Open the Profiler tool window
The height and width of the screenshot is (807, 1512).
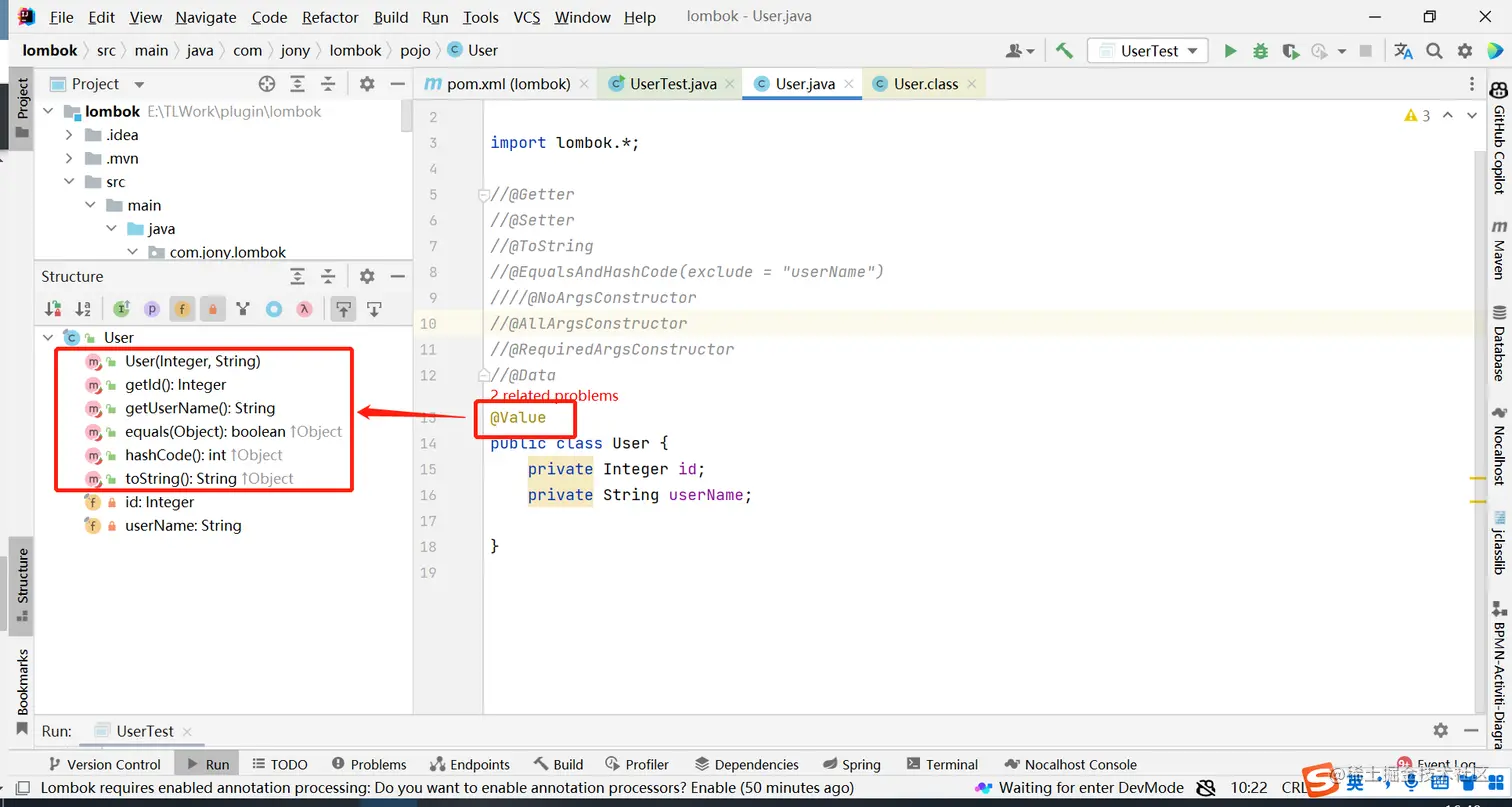point(635,765)
